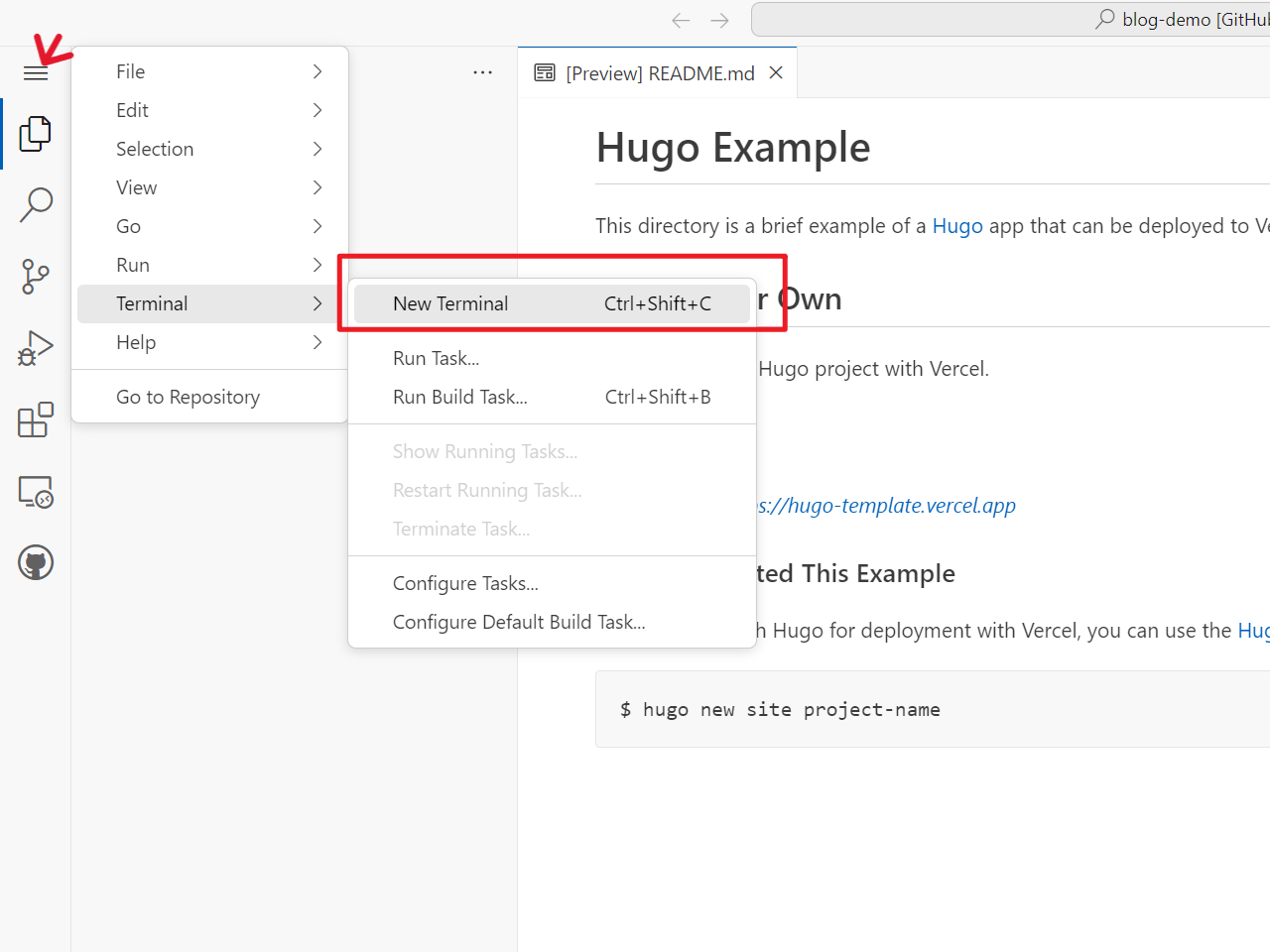1270x952 pixels.
Task: Follow the Hugo link in description
Action: (957, 226)
